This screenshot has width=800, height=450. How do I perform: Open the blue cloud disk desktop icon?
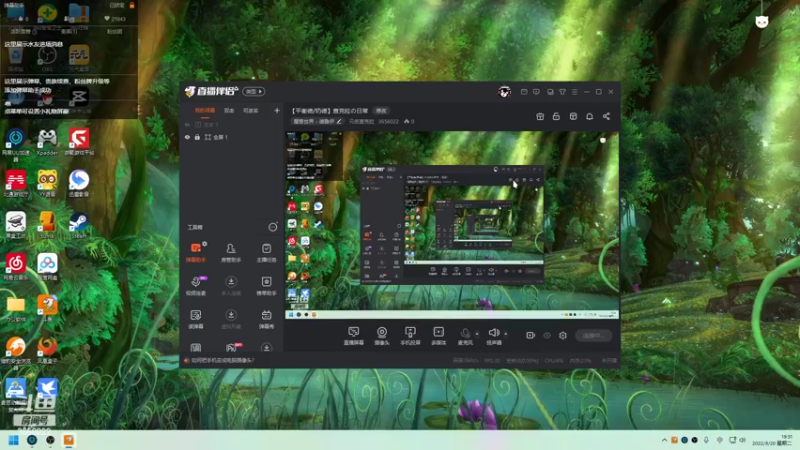[x=47, y=267]
